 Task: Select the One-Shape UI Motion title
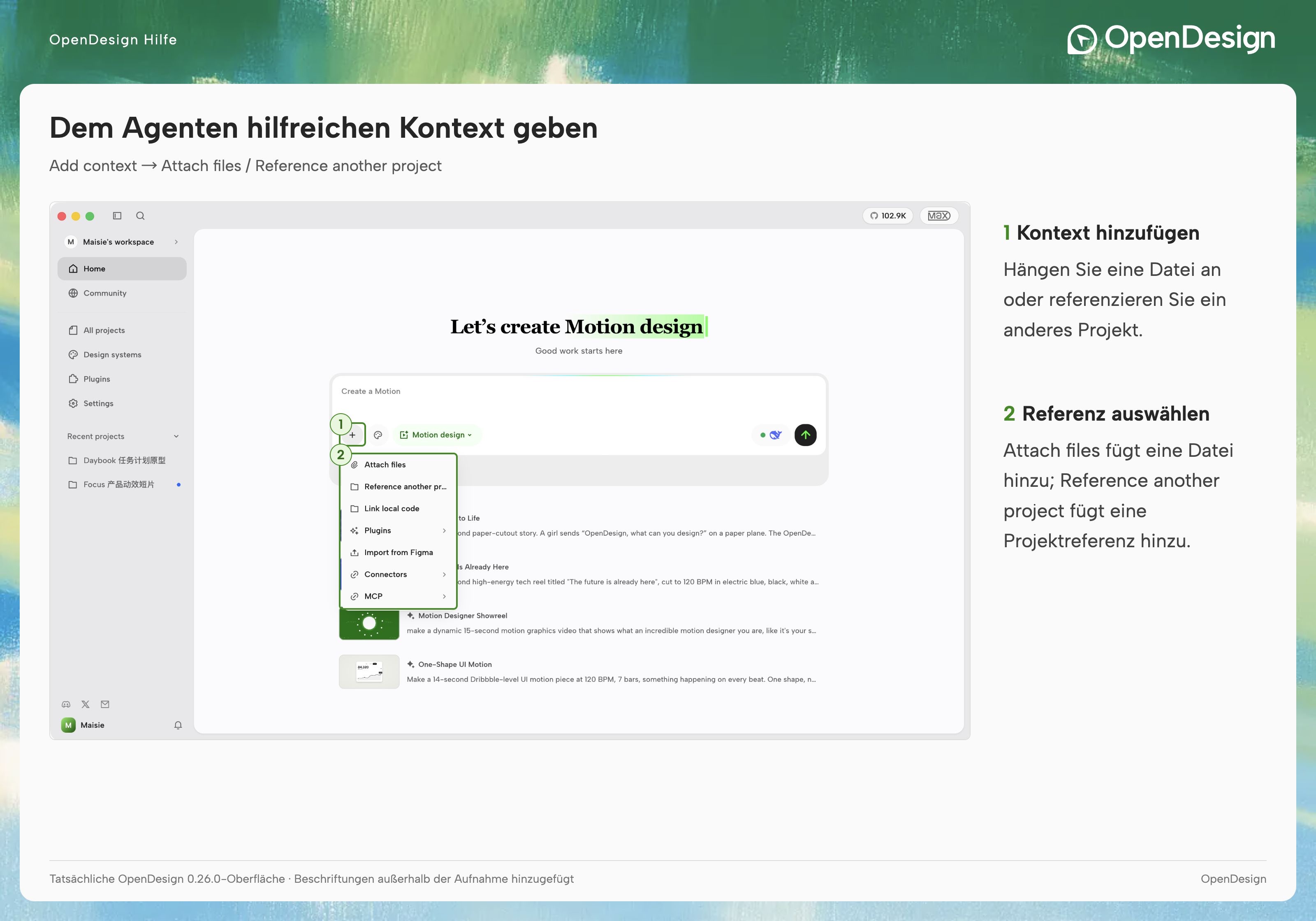455,664
